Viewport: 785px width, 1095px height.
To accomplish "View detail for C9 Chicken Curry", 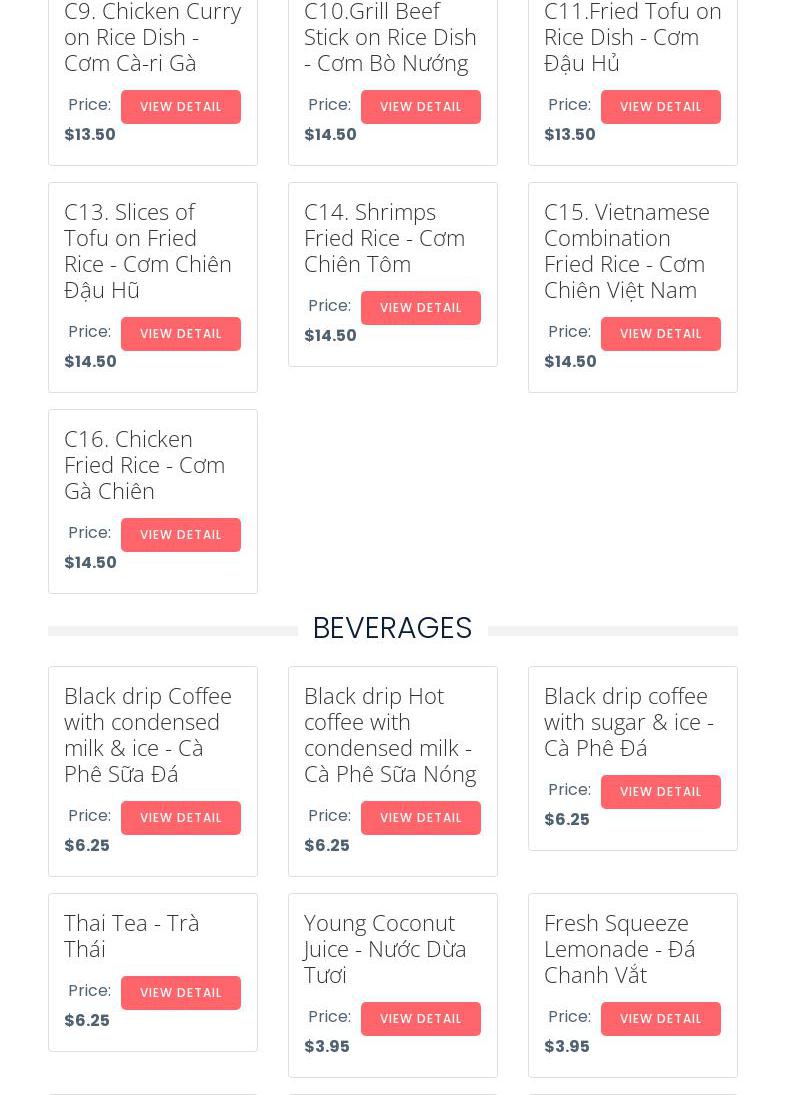I will click(180, 107).
